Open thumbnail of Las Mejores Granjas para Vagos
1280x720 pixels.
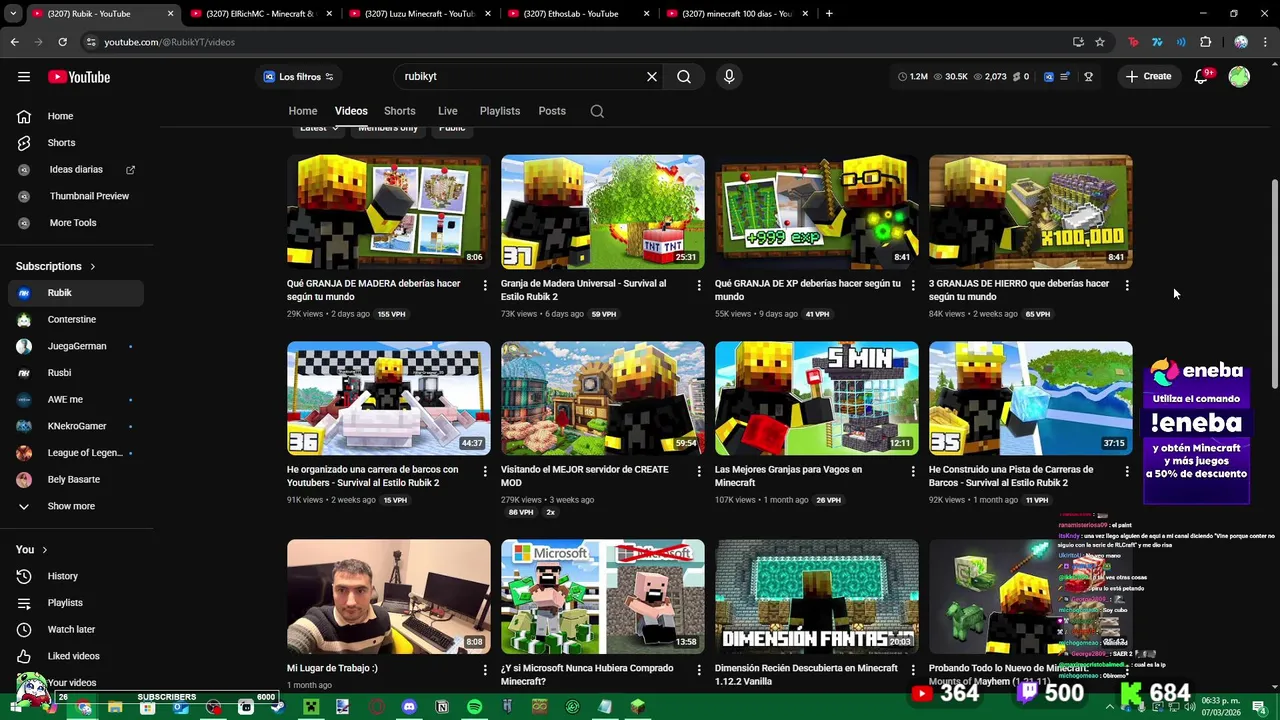817,398
